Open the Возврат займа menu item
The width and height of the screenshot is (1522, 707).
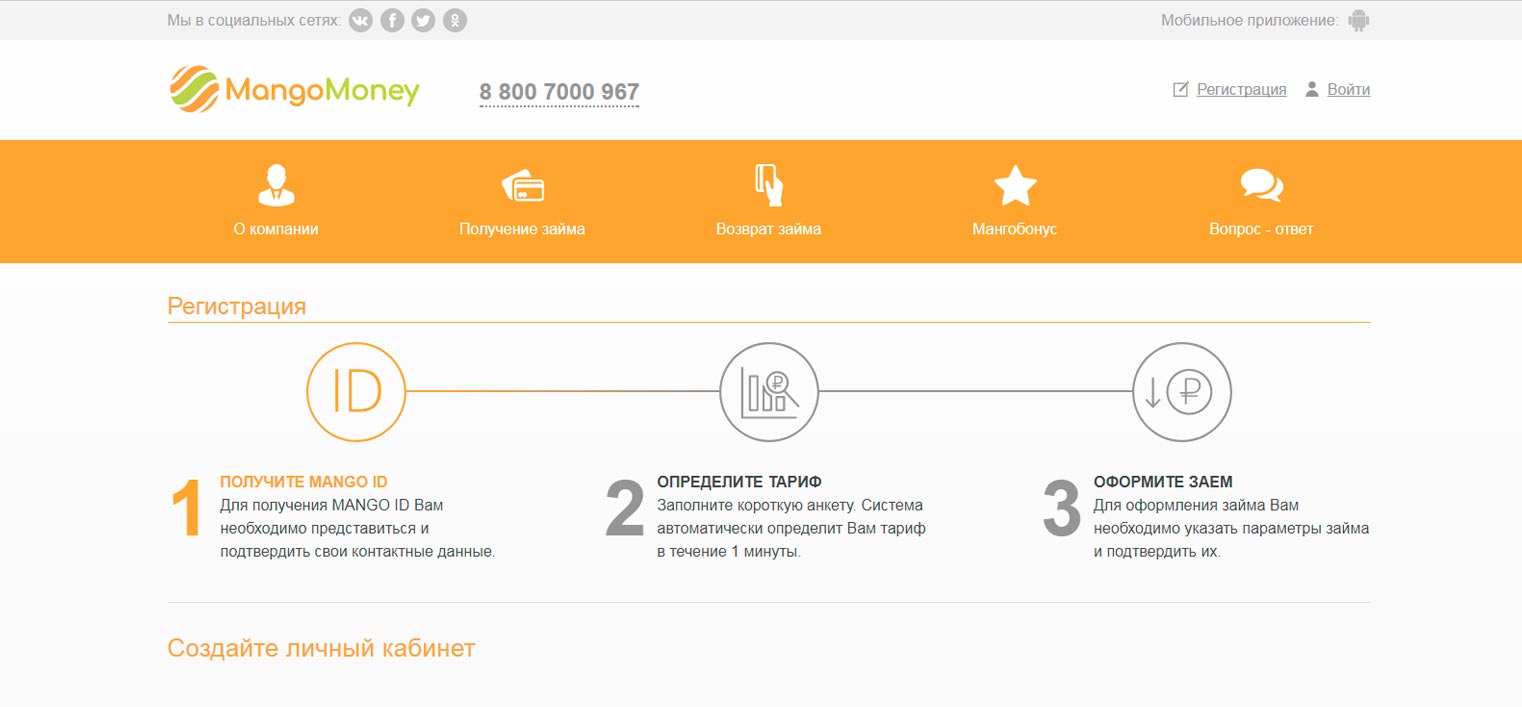tap(768, 229)
